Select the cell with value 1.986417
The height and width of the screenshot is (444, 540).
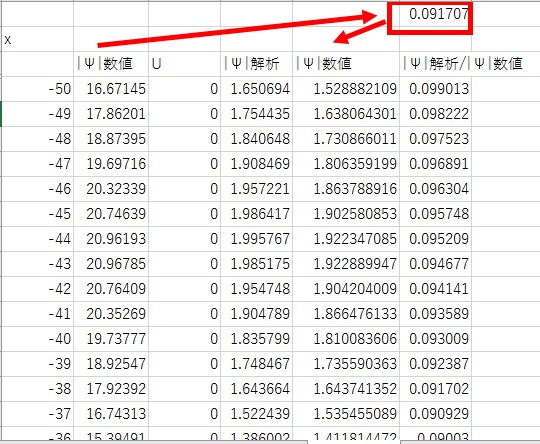(x=257, y=214)
